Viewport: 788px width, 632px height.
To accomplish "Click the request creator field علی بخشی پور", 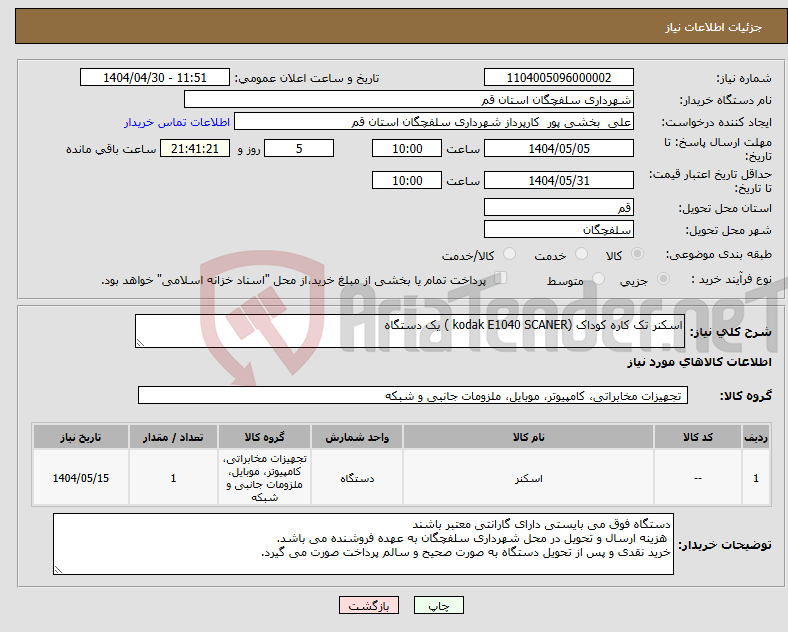I will (434, 122).
